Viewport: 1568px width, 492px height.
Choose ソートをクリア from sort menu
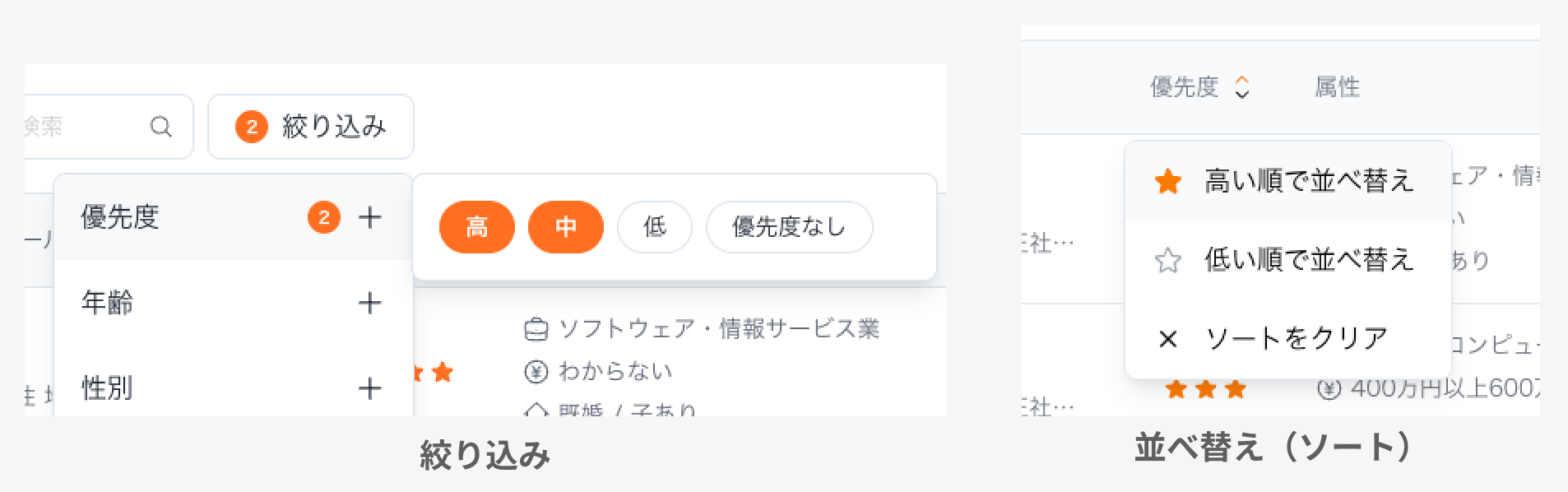point(1297,338)
